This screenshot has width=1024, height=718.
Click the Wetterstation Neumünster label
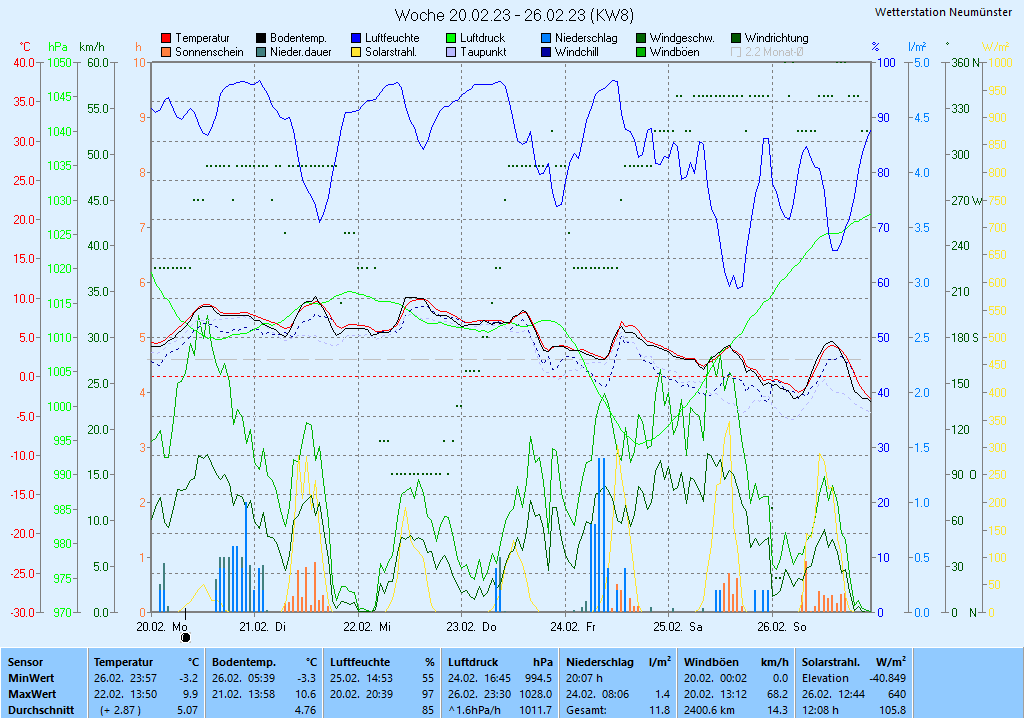click(x=944, y=12)
